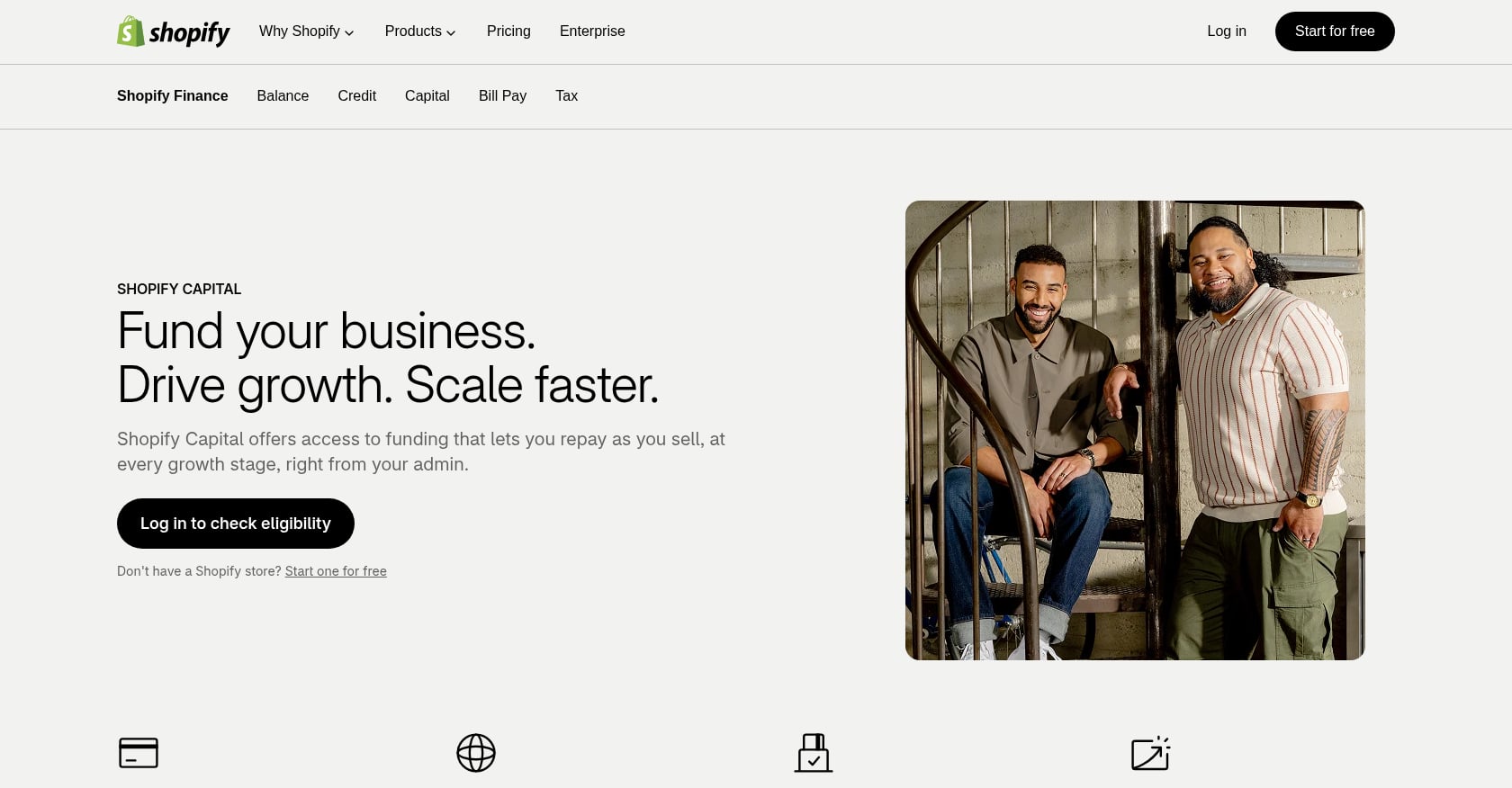Expand the Products dropdown
Image resolution: width=1512 pixels, height=788 pixels.
pyautogui.click(x=420, y=31)
